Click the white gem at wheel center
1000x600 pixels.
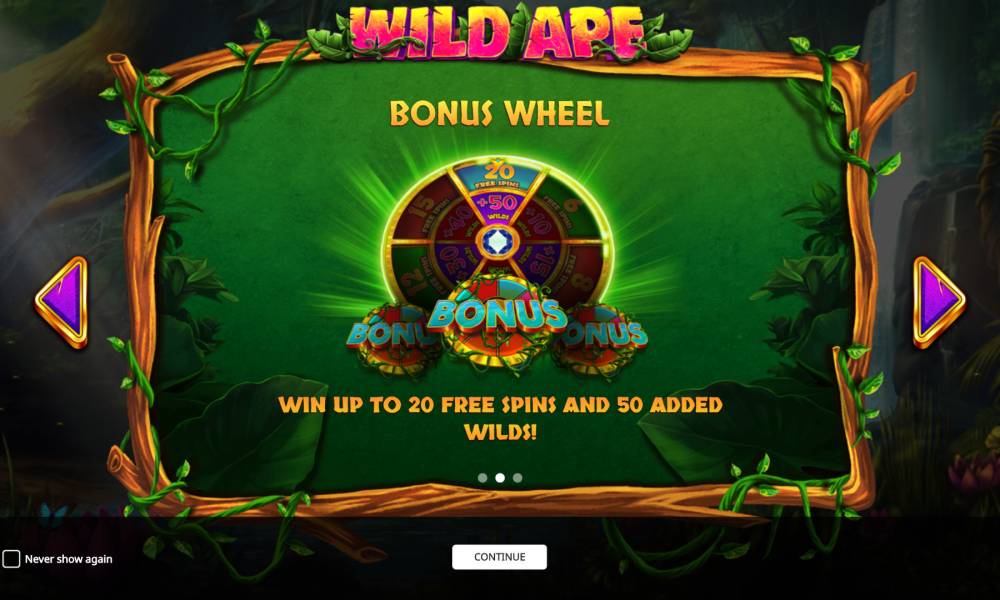[x=497, y=242]
